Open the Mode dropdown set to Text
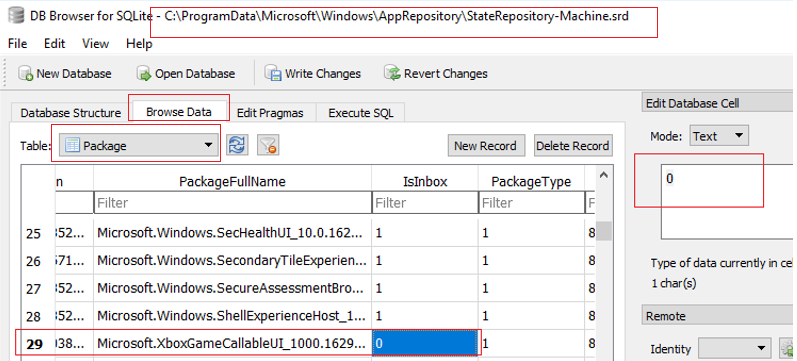The width and height of the screenshot is (797, 361). [719, 136]
